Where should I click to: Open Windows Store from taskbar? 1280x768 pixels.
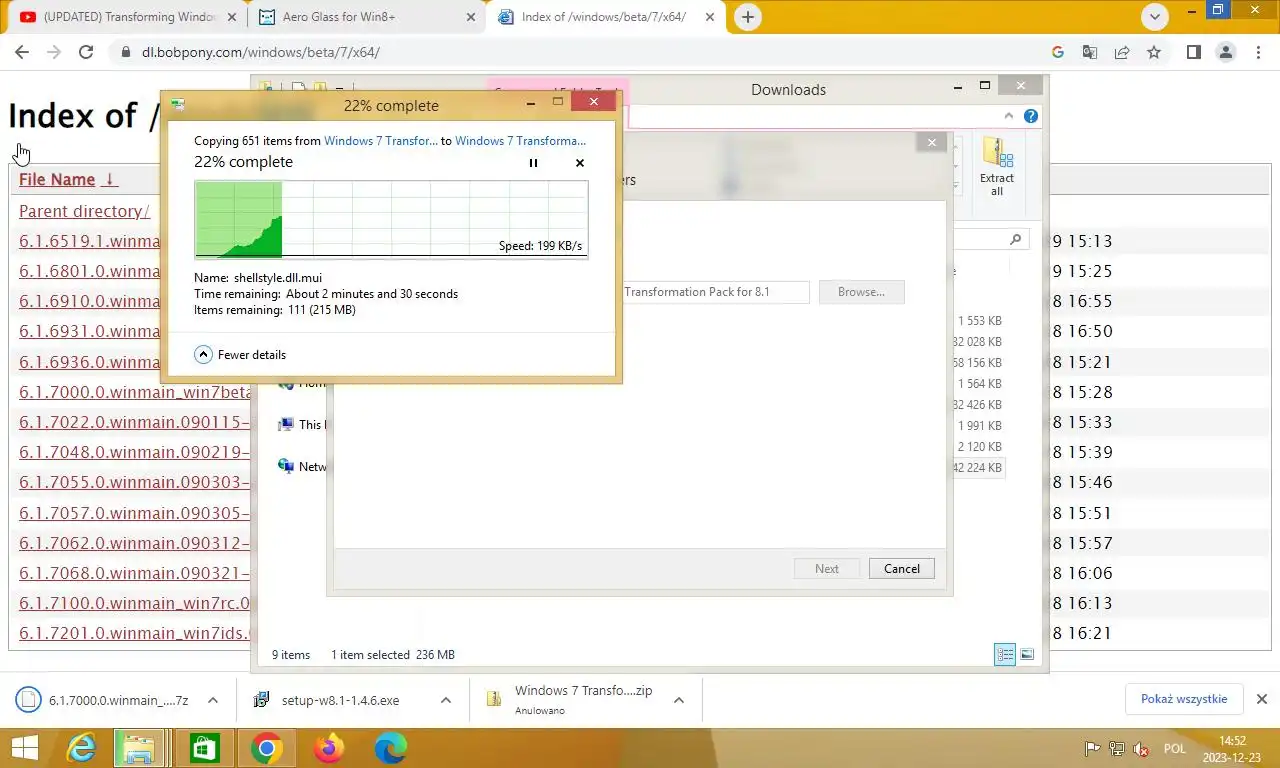(x=204, y=748)
